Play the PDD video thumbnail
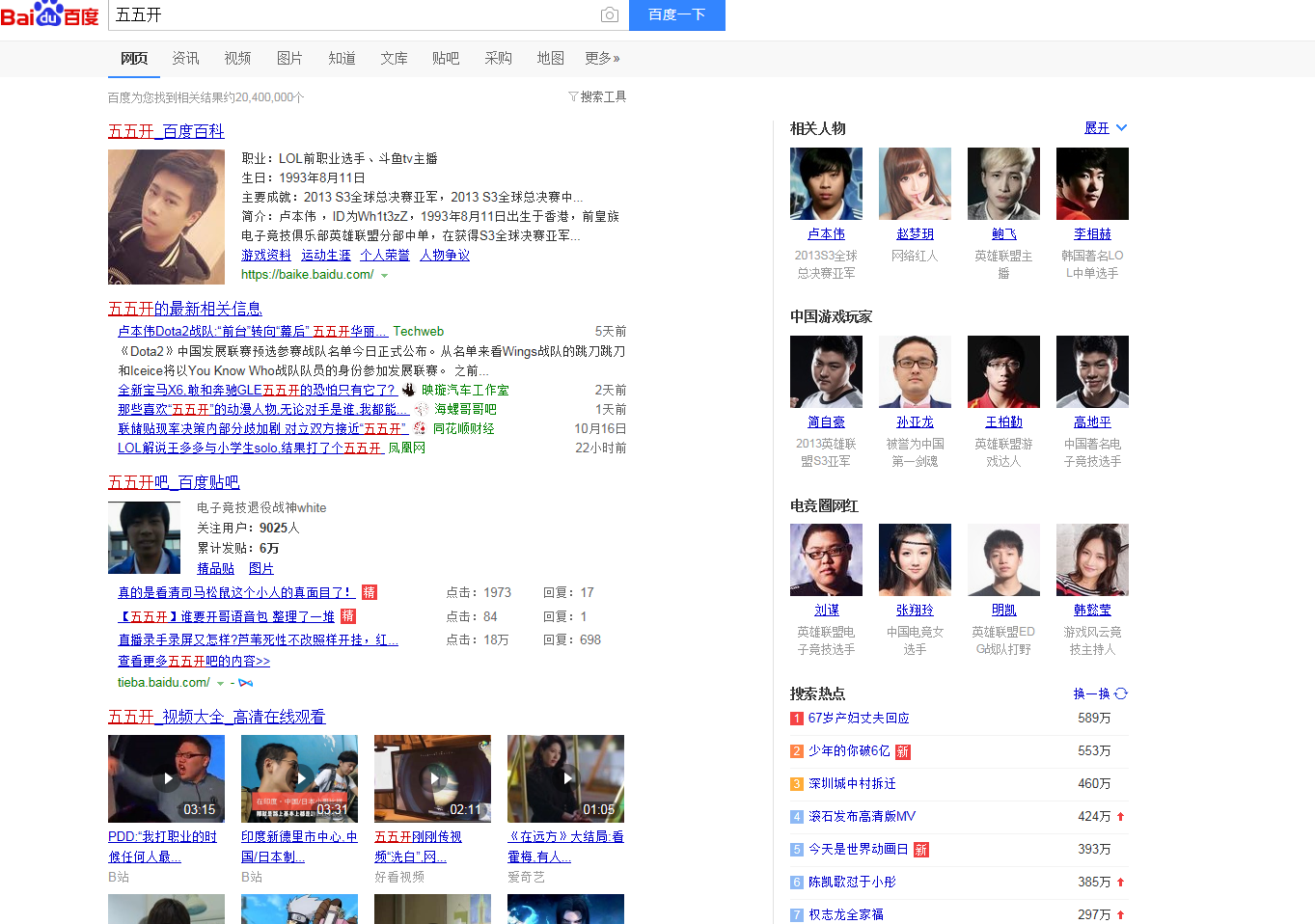This screenshot has height=924, width=1315. pyautogui.click(x=166, y=778)
